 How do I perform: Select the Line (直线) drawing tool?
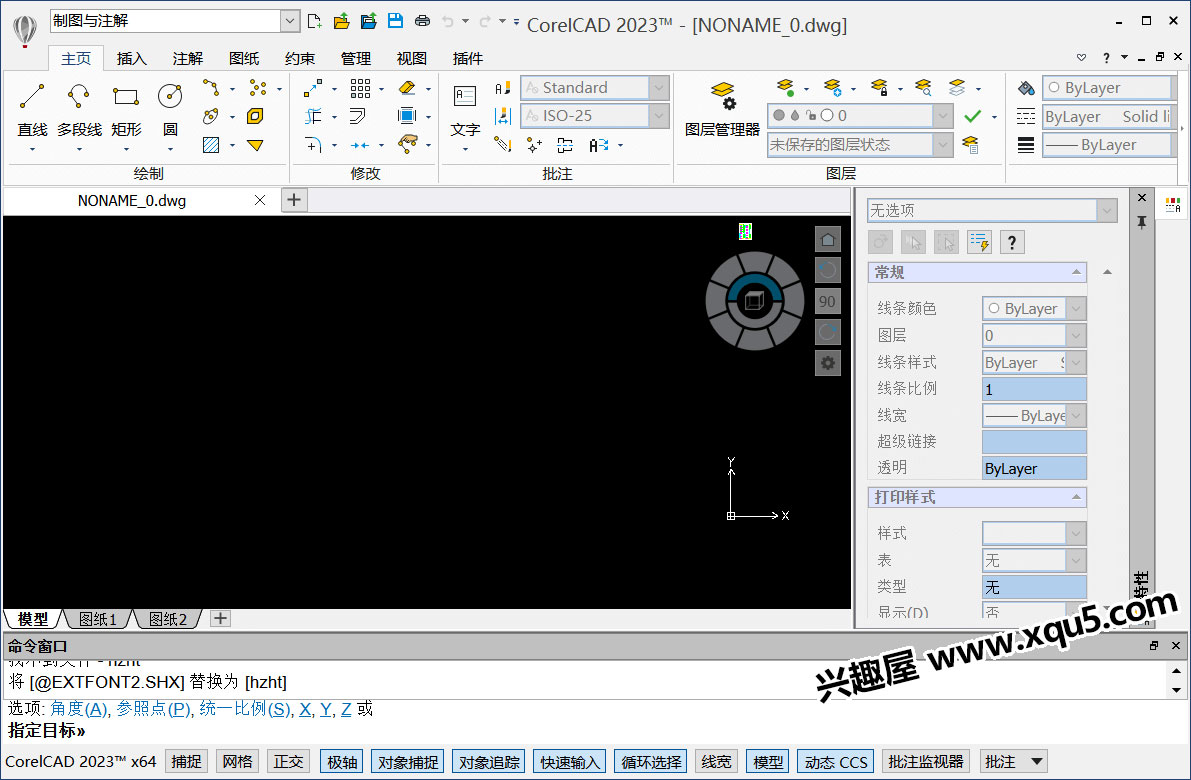32,109
